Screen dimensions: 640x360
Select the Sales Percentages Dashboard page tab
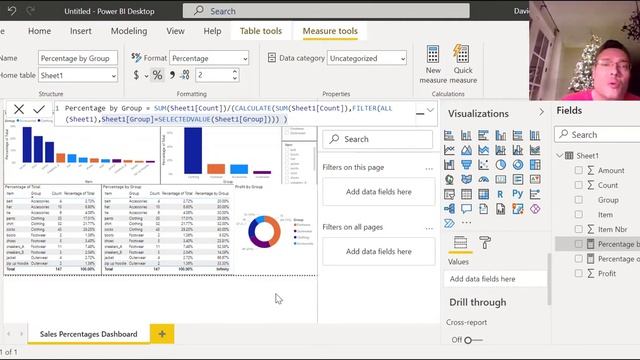pos(89,334)
